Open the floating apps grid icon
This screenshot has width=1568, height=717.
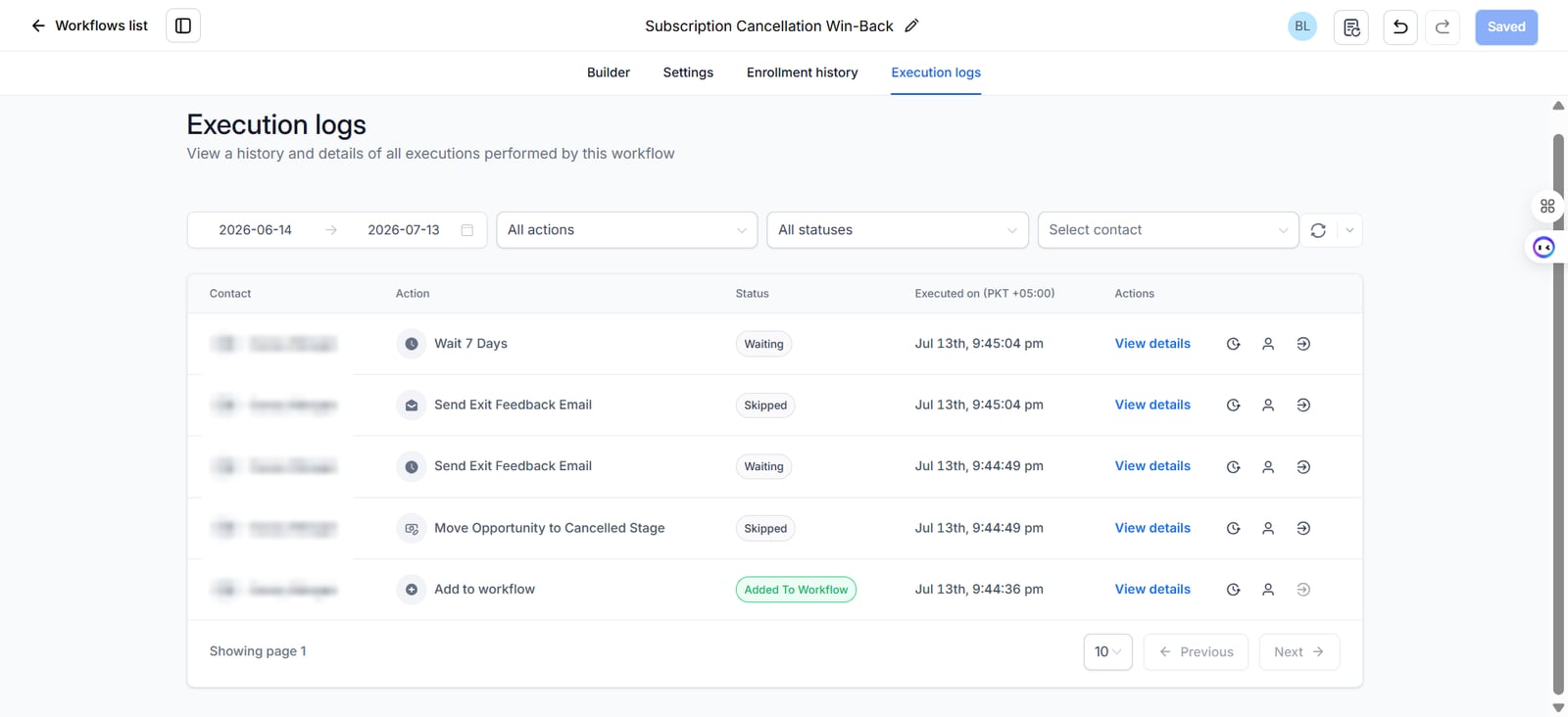[x=1547, y=206]
